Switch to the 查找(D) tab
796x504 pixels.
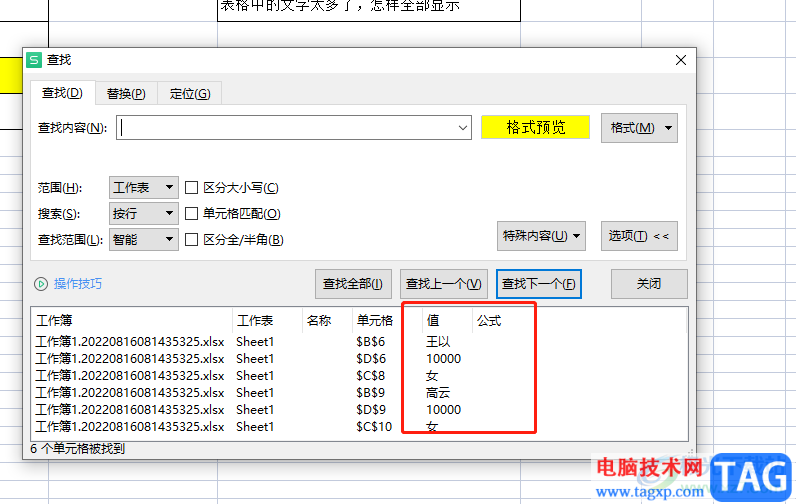(62, 93)
